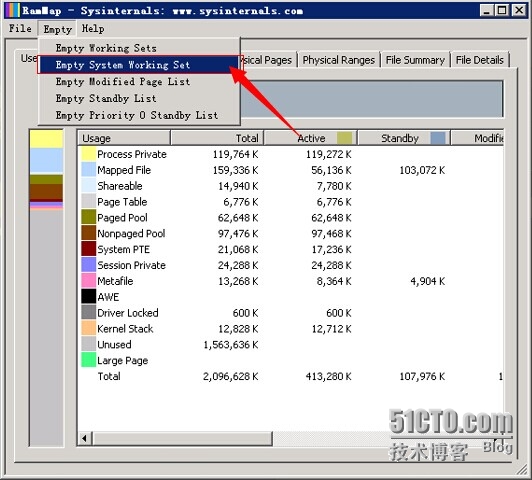Minimize the RamMap window

click(x=487, y=11)
